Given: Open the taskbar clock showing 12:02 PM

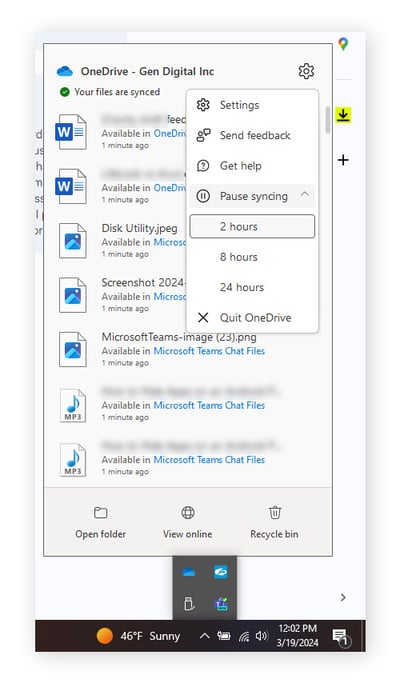Looking at the screenshot, I should point(297,636).
